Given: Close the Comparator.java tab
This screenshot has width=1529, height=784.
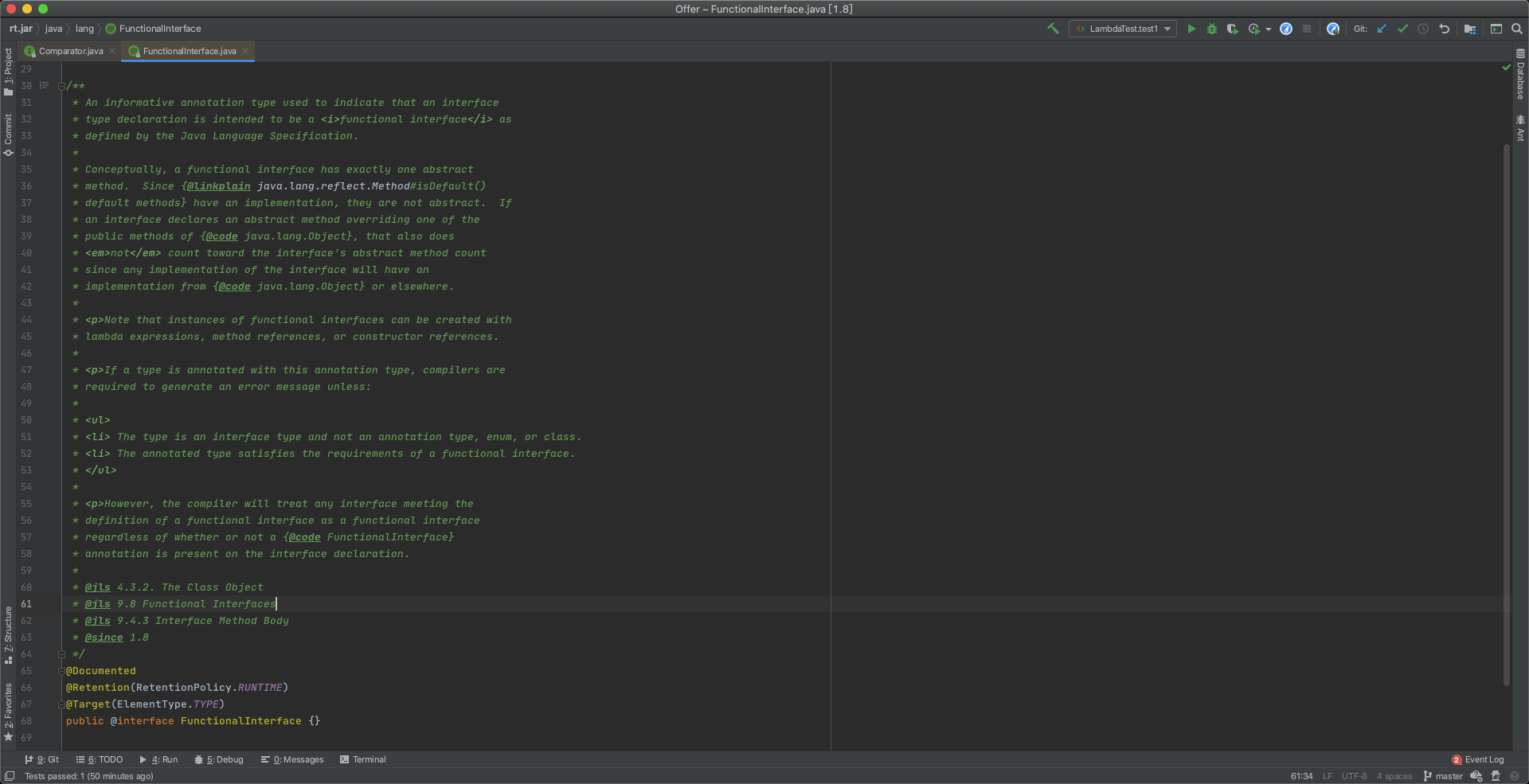Looking at the screenshot, I should point(112,51).
